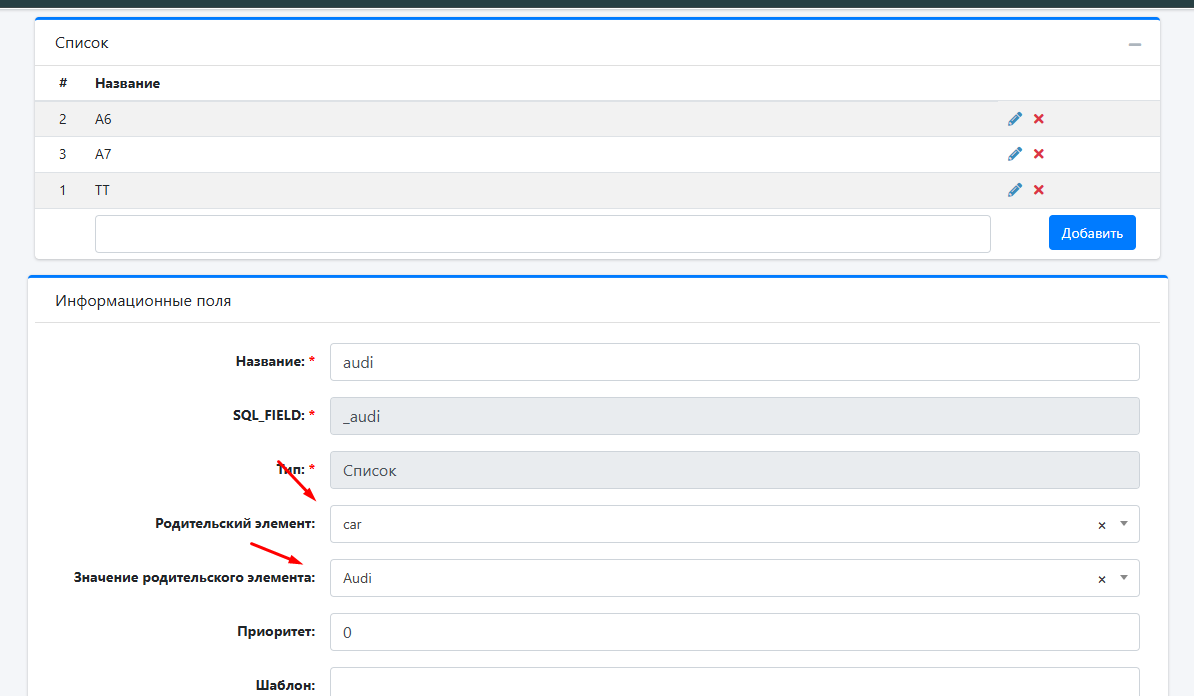Edit the A7 list entry

click(x=1014, y=154)
